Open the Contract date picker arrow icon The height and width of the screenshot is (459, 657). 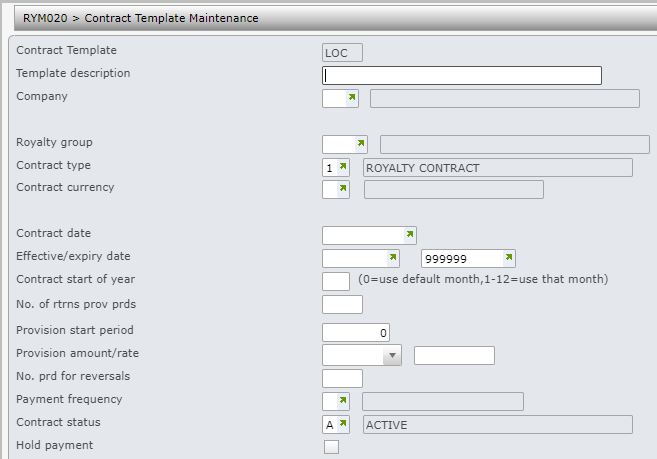[x=410, y=234]
